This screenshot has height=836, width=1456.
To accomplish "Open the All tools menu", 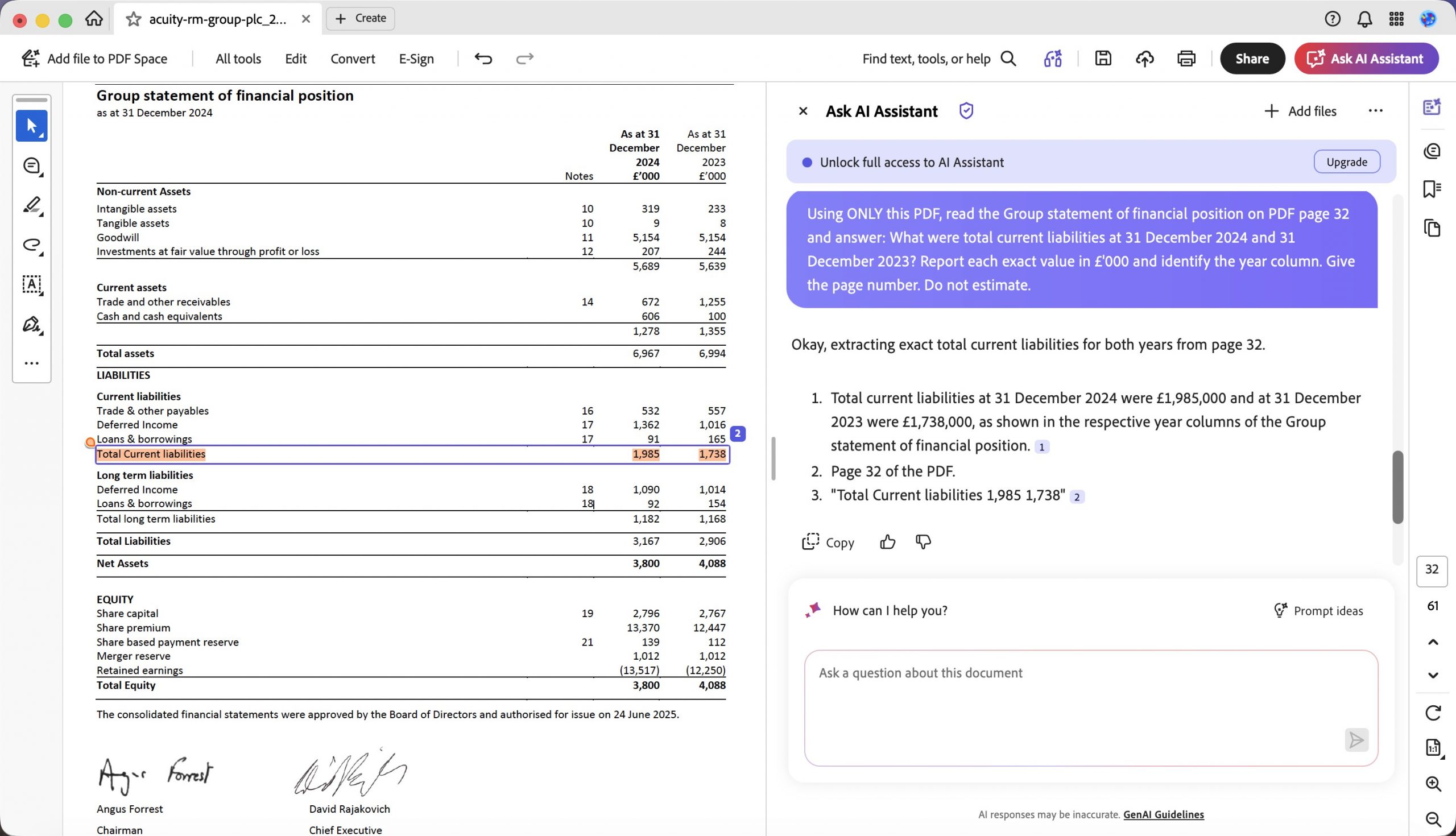I will coord(238,59).
